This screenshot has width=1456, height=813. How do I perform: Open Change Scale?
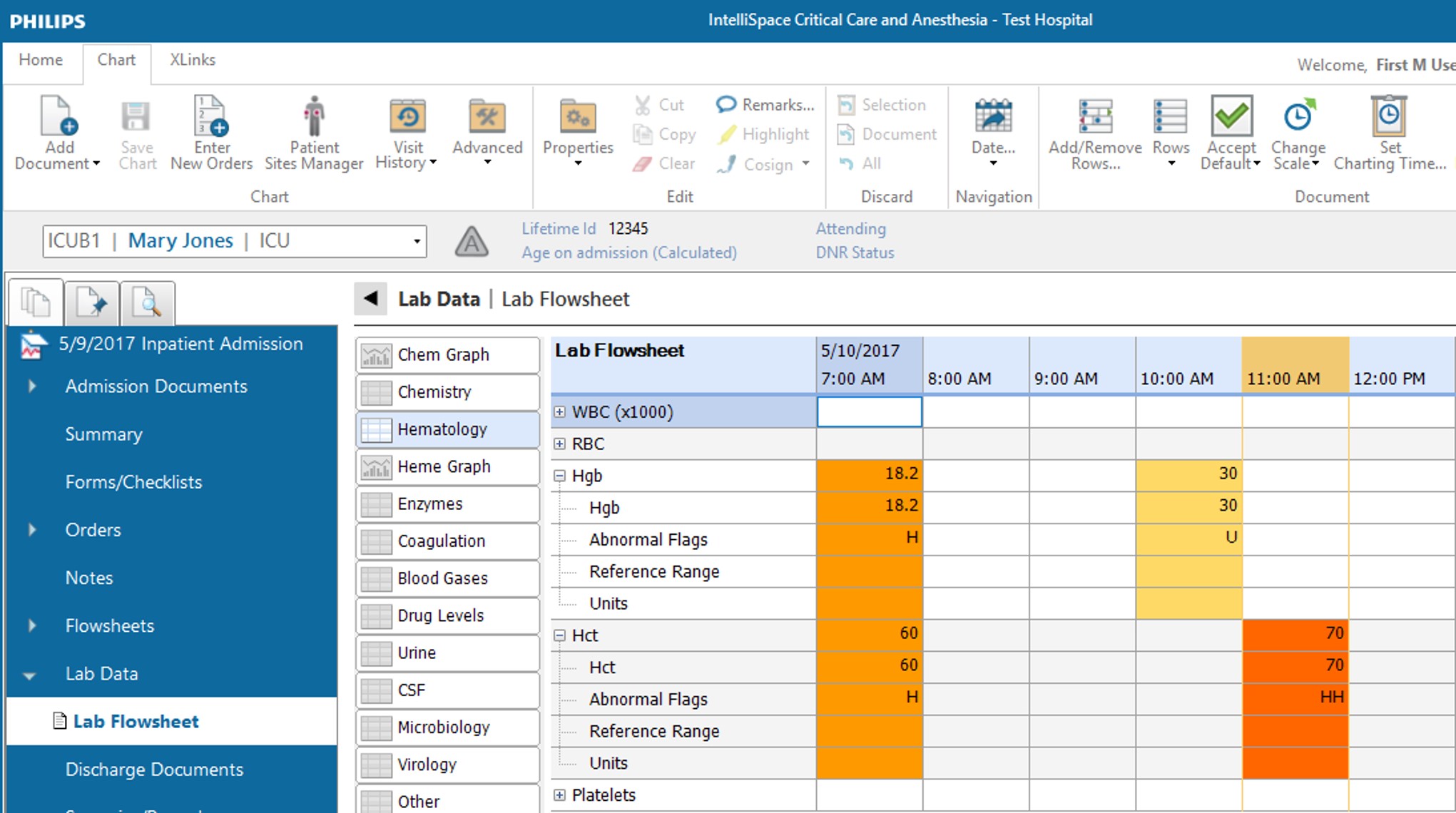(1298, 133)
